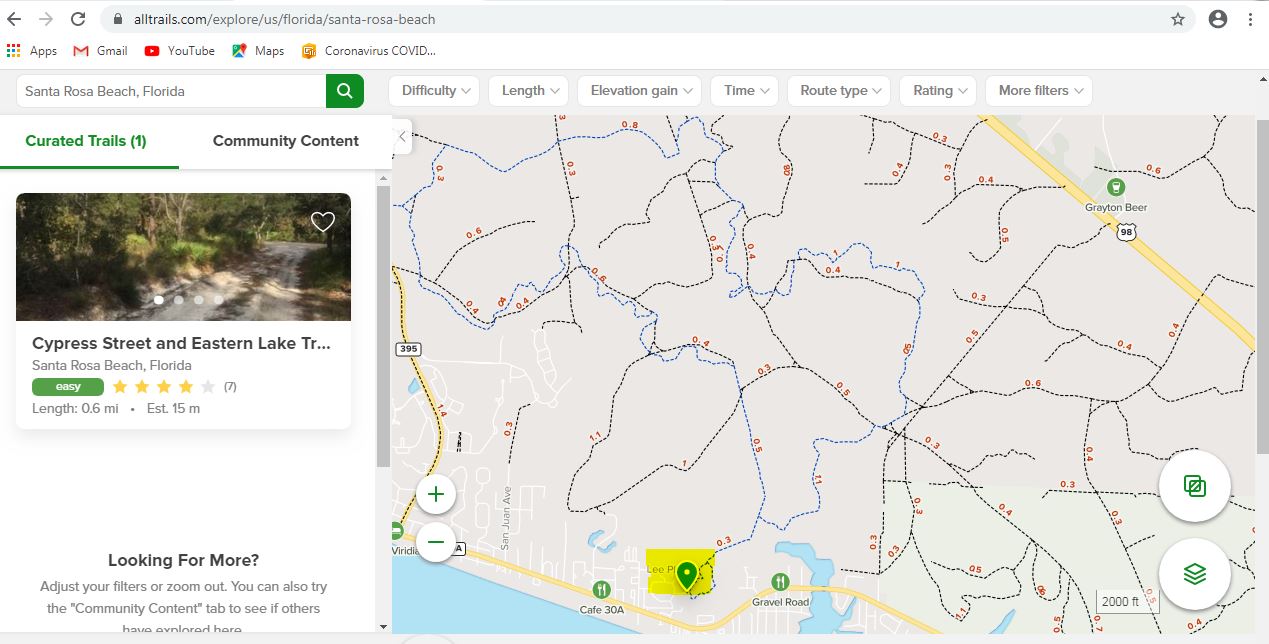Expand the Elevation gain filter
Image resolution: width=1269 pixels, height=644 pixels.
(x=640, y=91)
